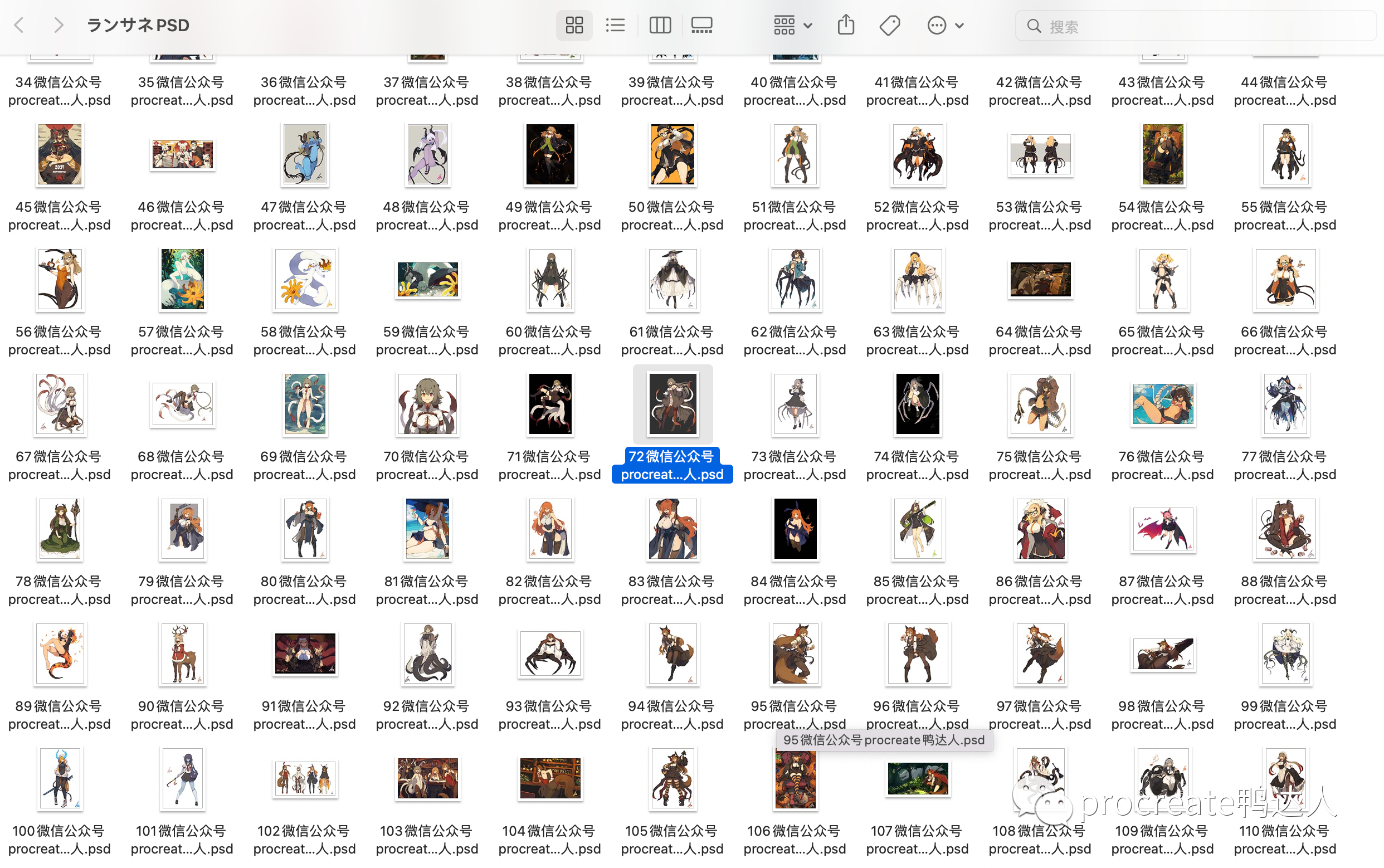Click file name 77 微信公众号 procreat…人.psd

pos(1285,466)
